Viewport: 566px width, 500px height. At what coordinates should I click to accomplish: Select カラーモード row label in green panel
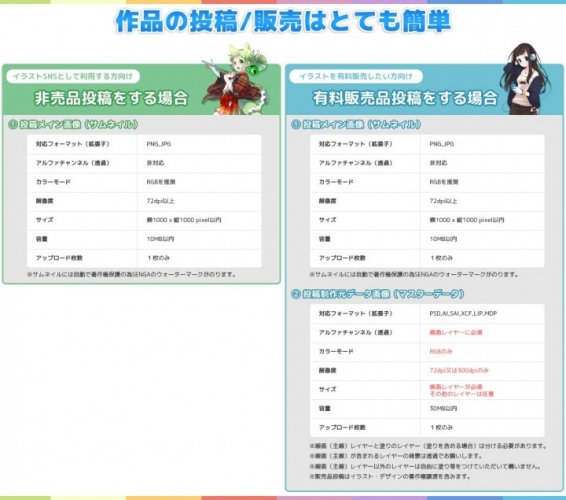pos(53,182)
